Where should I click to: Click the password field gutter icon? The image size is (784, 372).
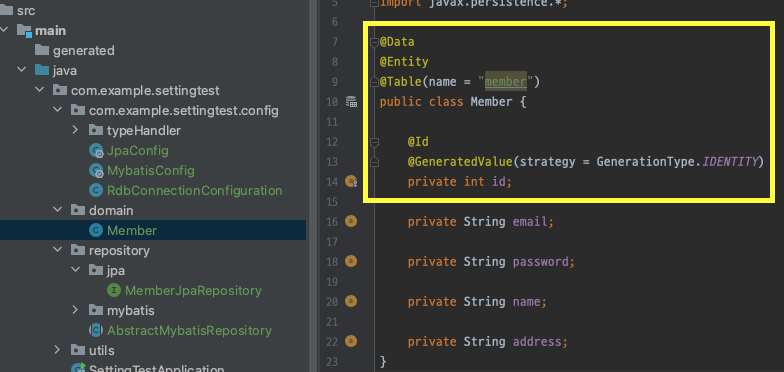coord(351,261)
